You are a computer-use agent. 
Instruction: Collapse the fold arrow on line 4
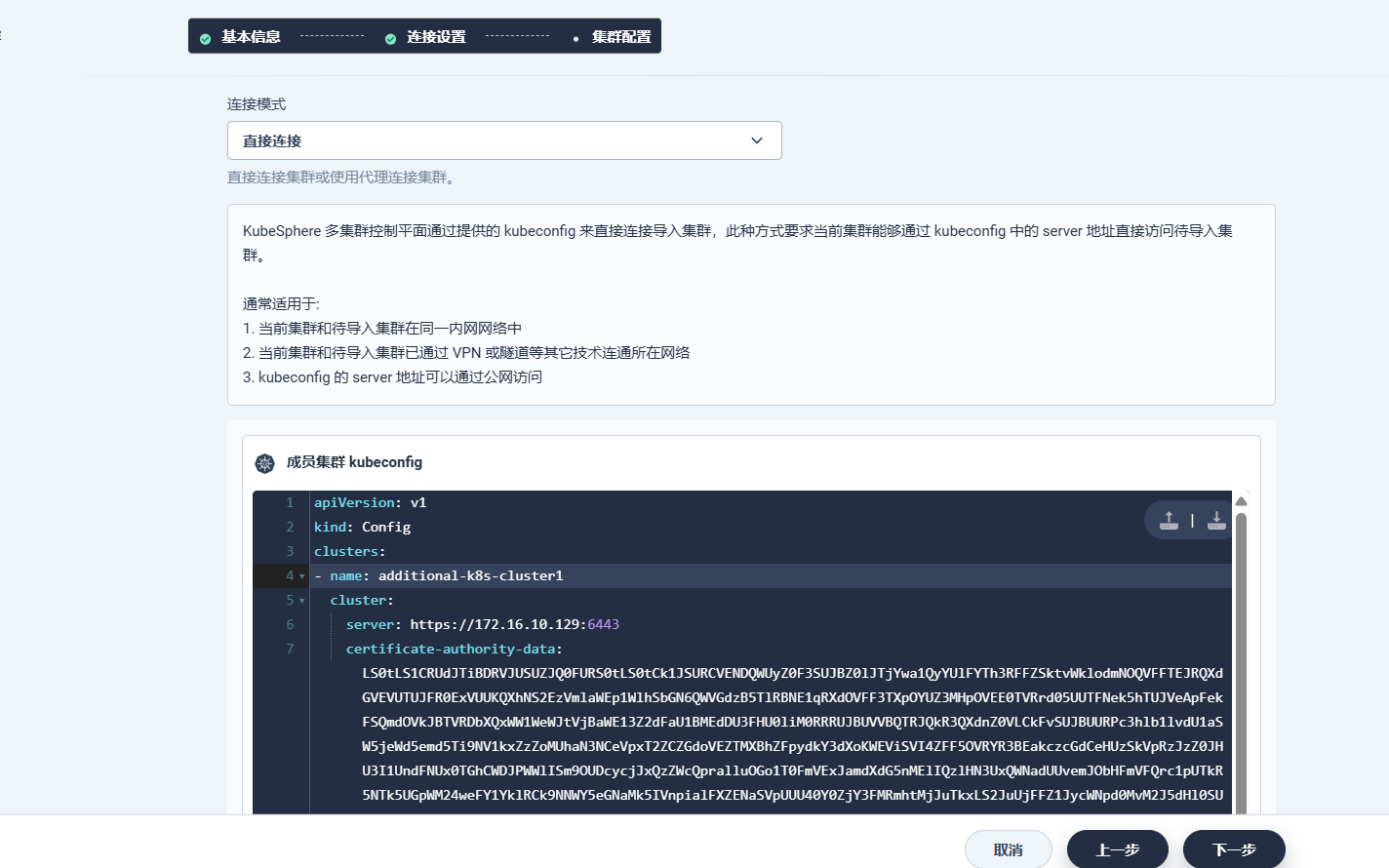(301, 576)
